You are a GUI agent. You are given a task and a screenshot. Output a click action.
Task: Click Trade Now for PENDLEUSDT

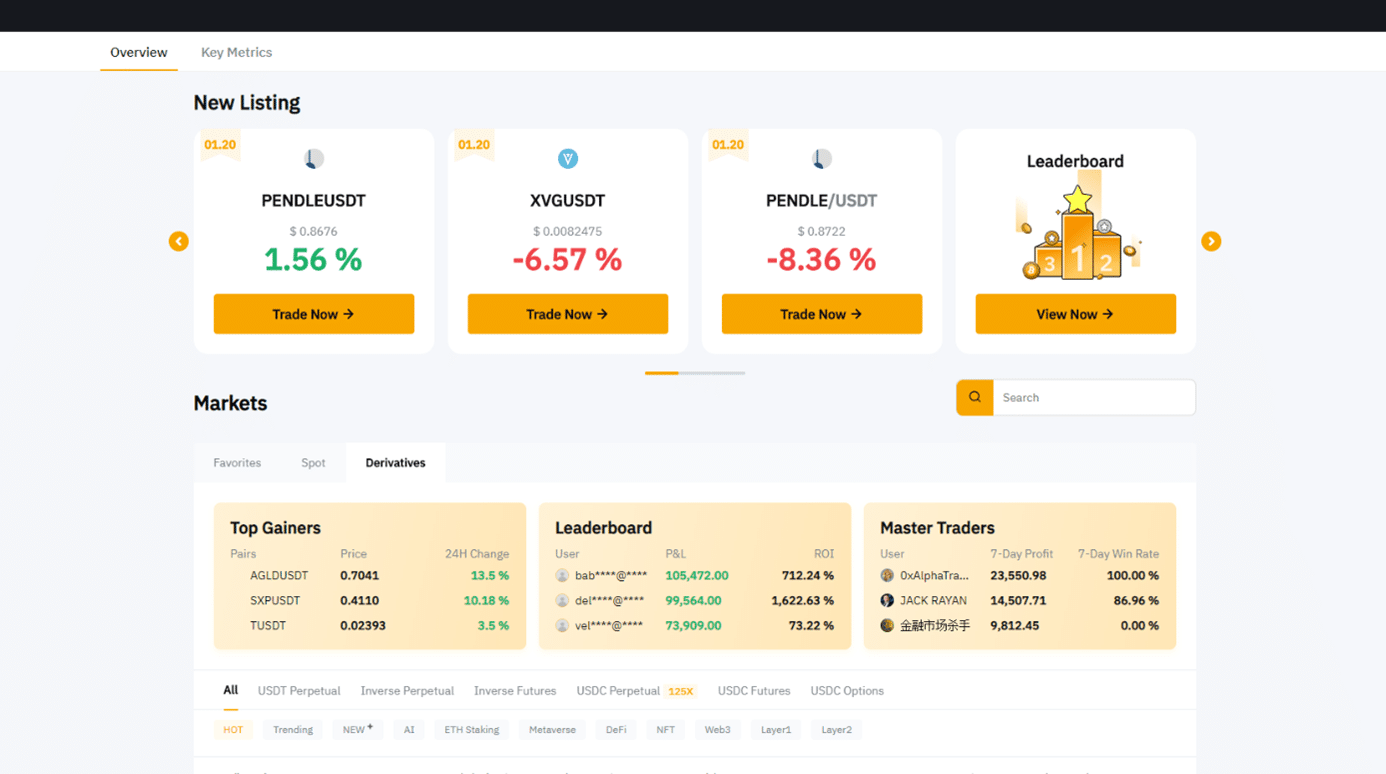click(x=314, y=314)
